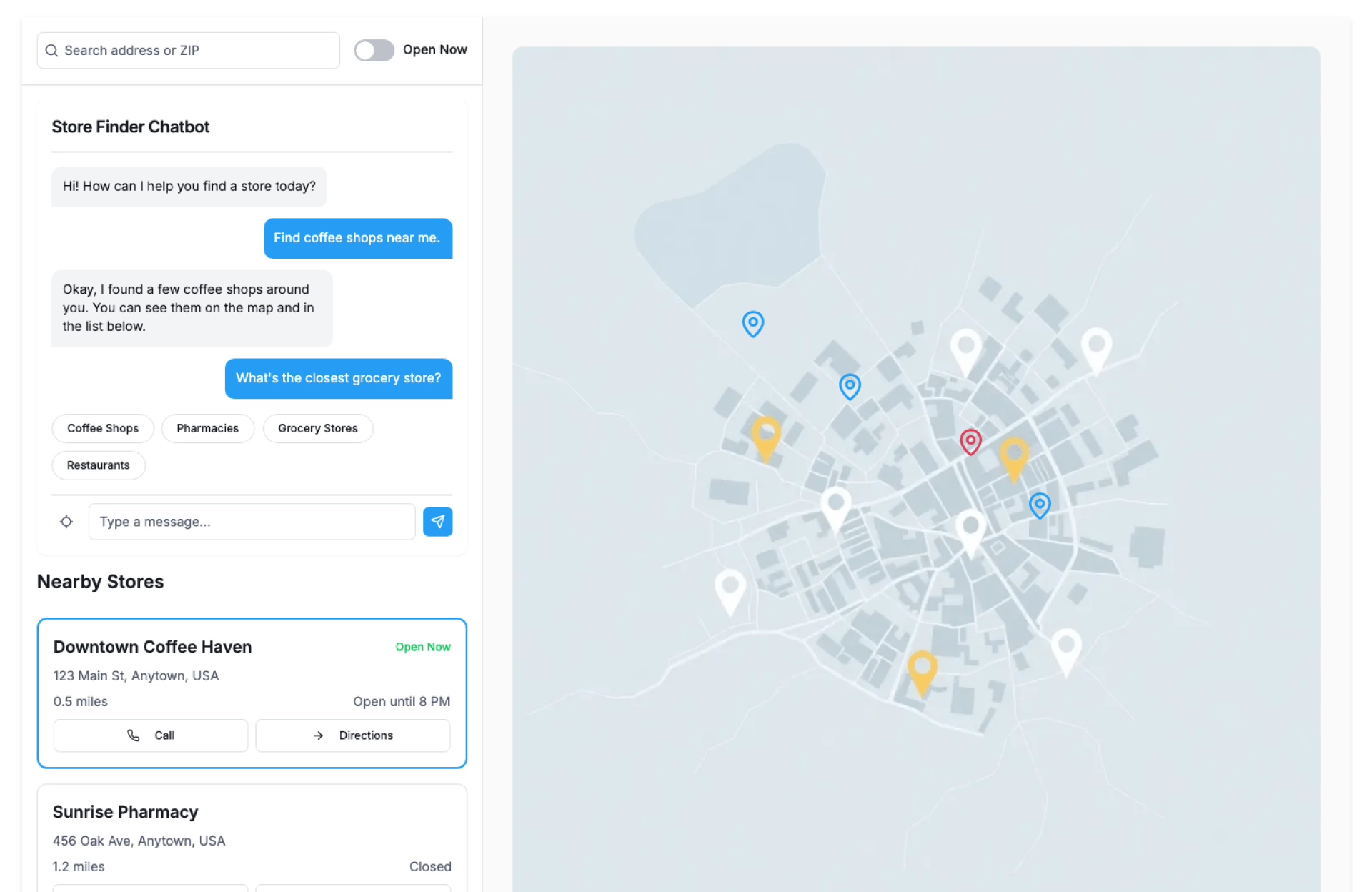Click the yellow pin at the map bottom
The width and height of the screenshot is (1372, 892).
(922, 668)
